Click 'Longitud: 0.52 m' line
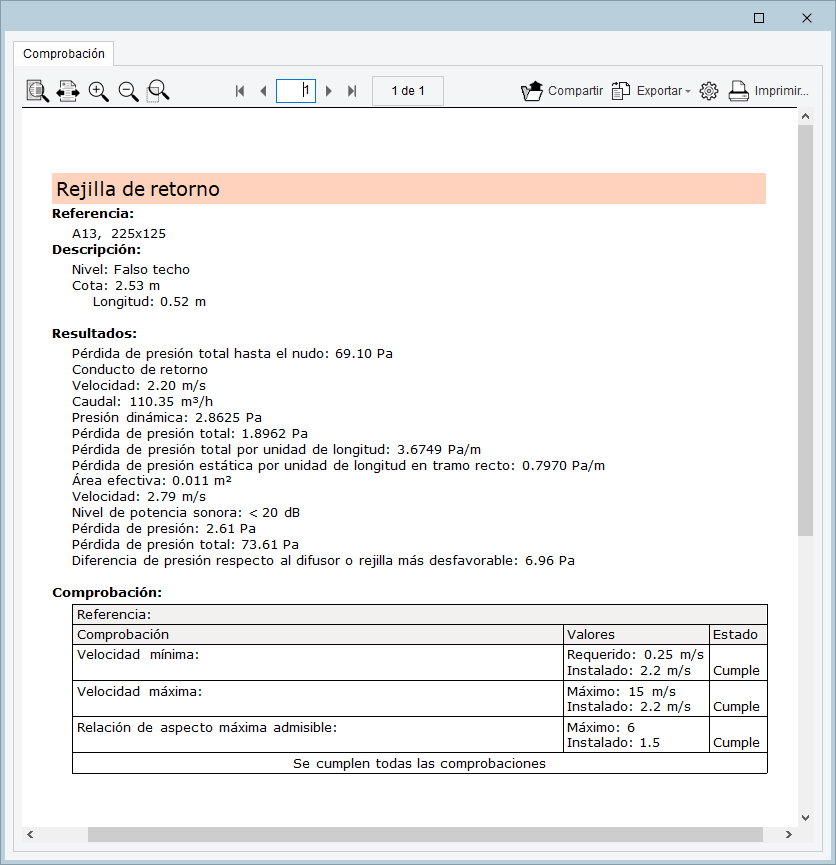 [149, 301]
